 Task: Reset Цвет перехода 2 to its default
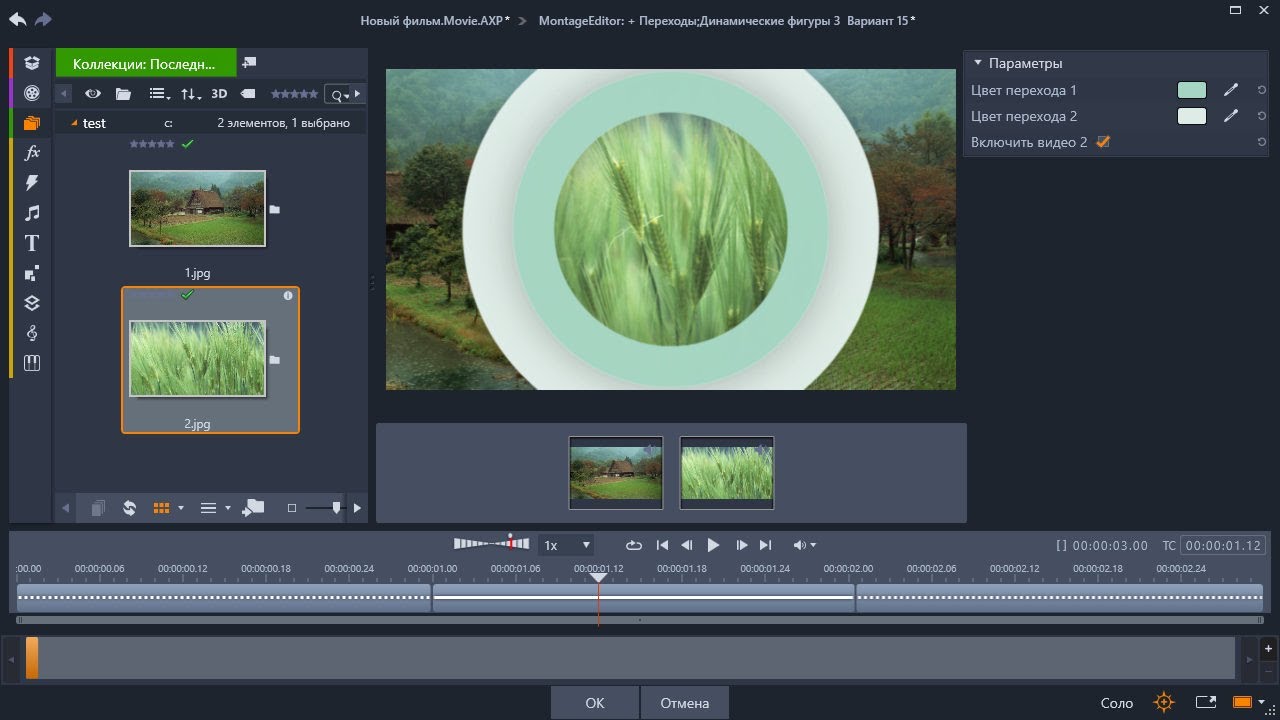(1262, 116)
